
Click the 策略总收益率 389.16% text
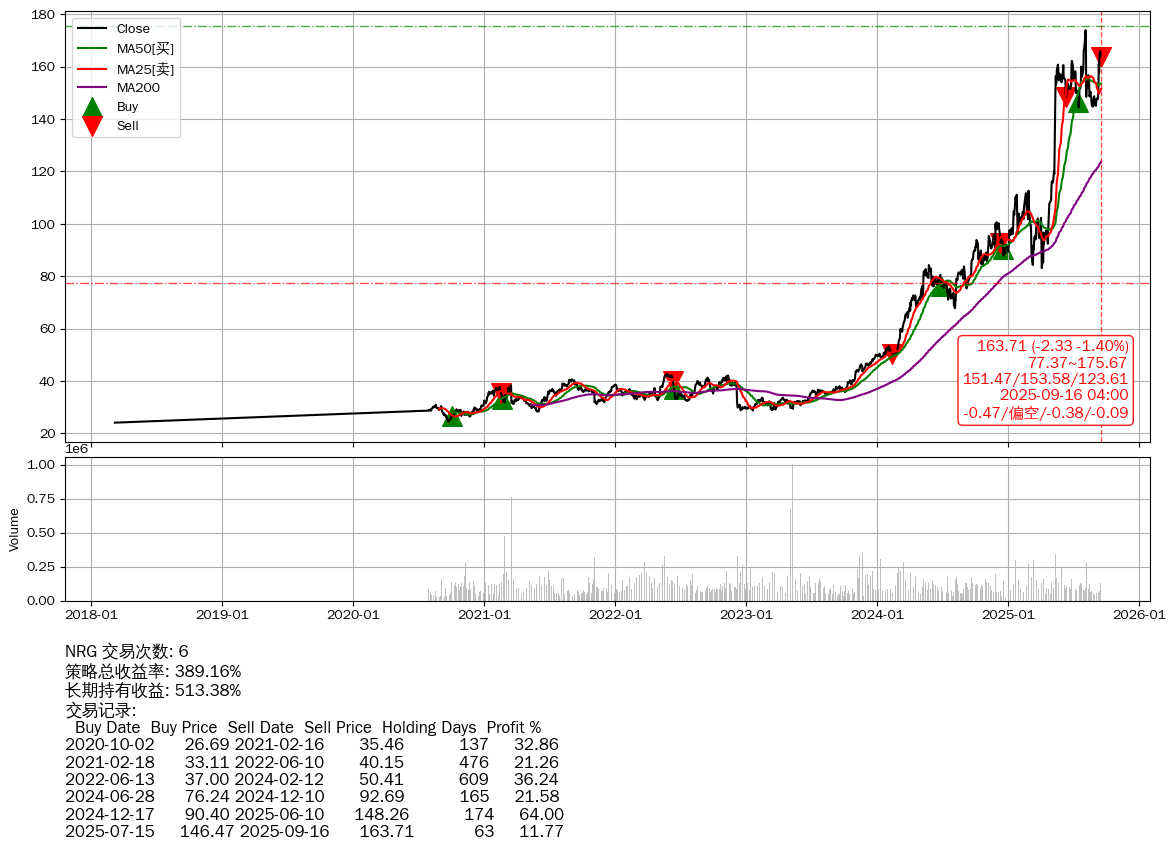point(153,671)
